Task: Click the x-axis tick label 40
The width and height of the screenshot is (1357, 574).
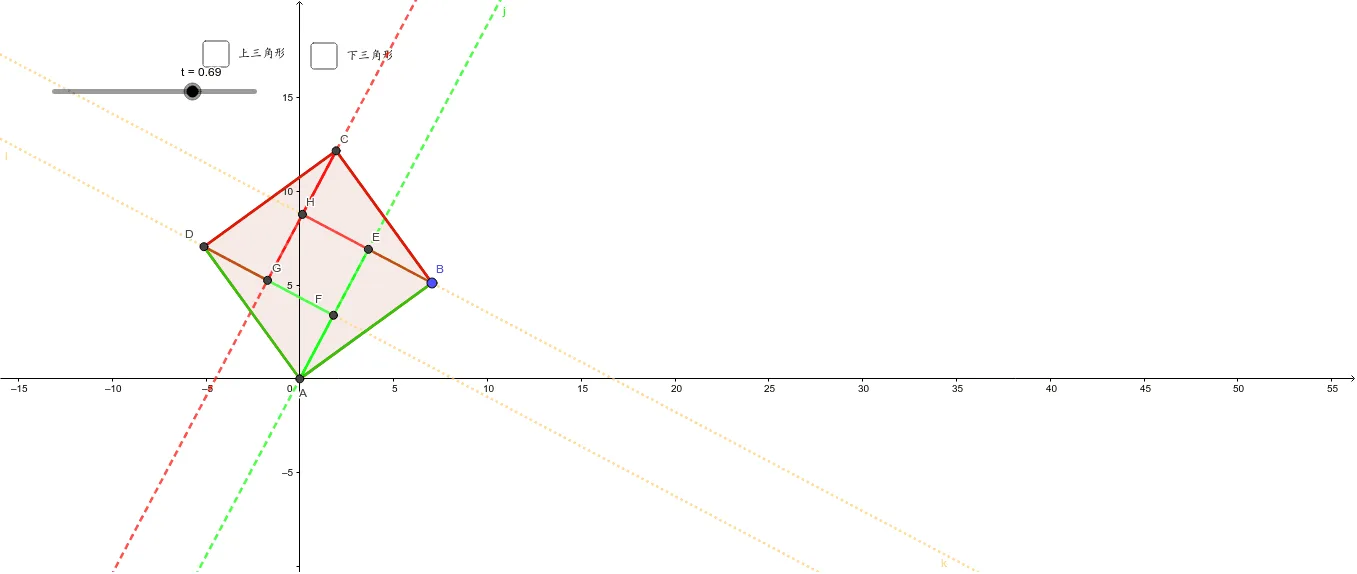Action: coord(1051,388)
